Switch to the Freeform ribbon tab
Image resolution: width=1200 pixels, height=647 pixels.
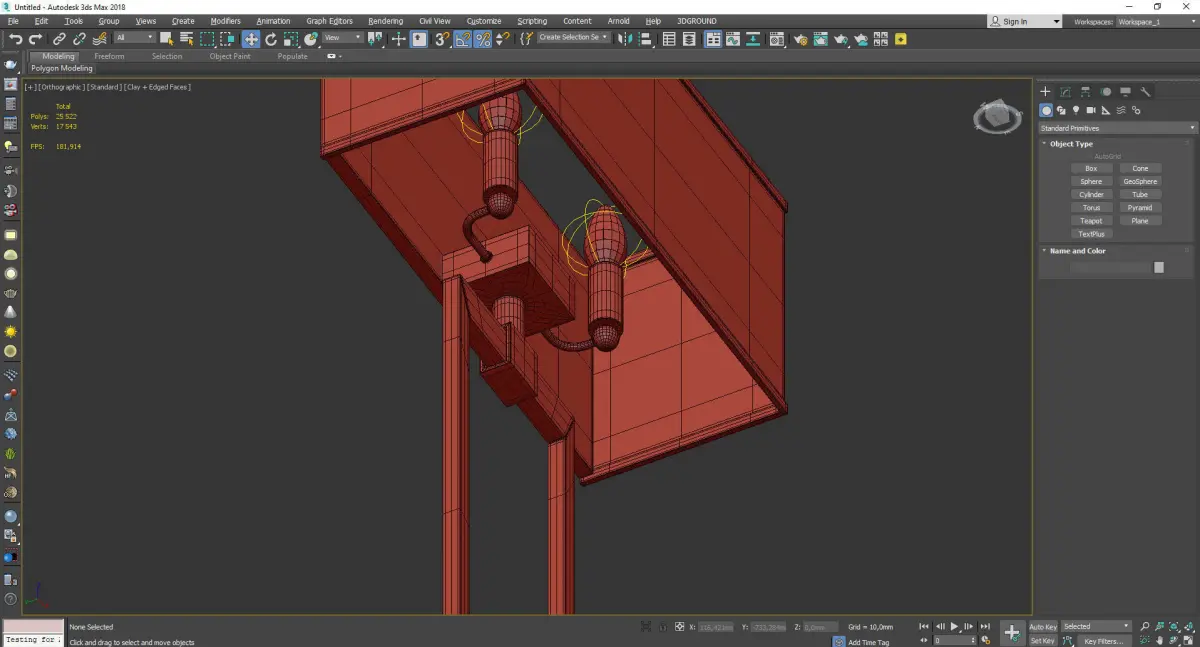point(109,56)
